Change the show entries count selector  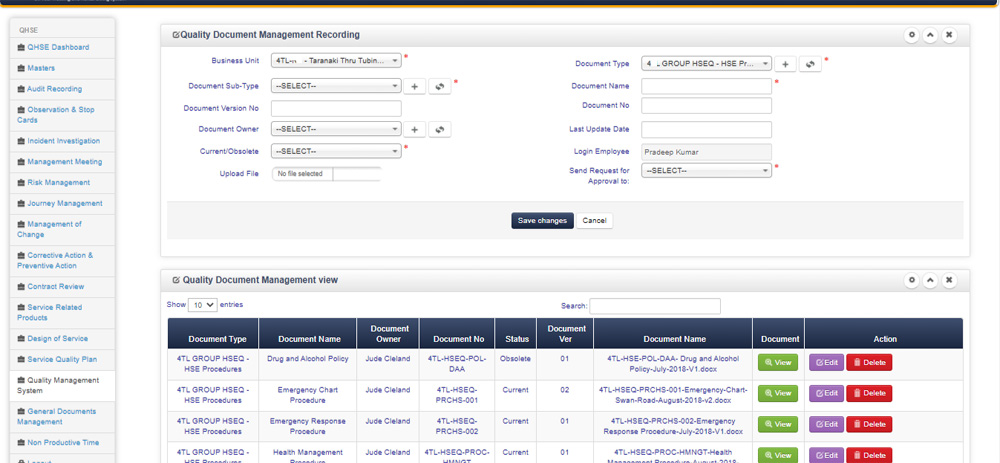click(203, 305)
